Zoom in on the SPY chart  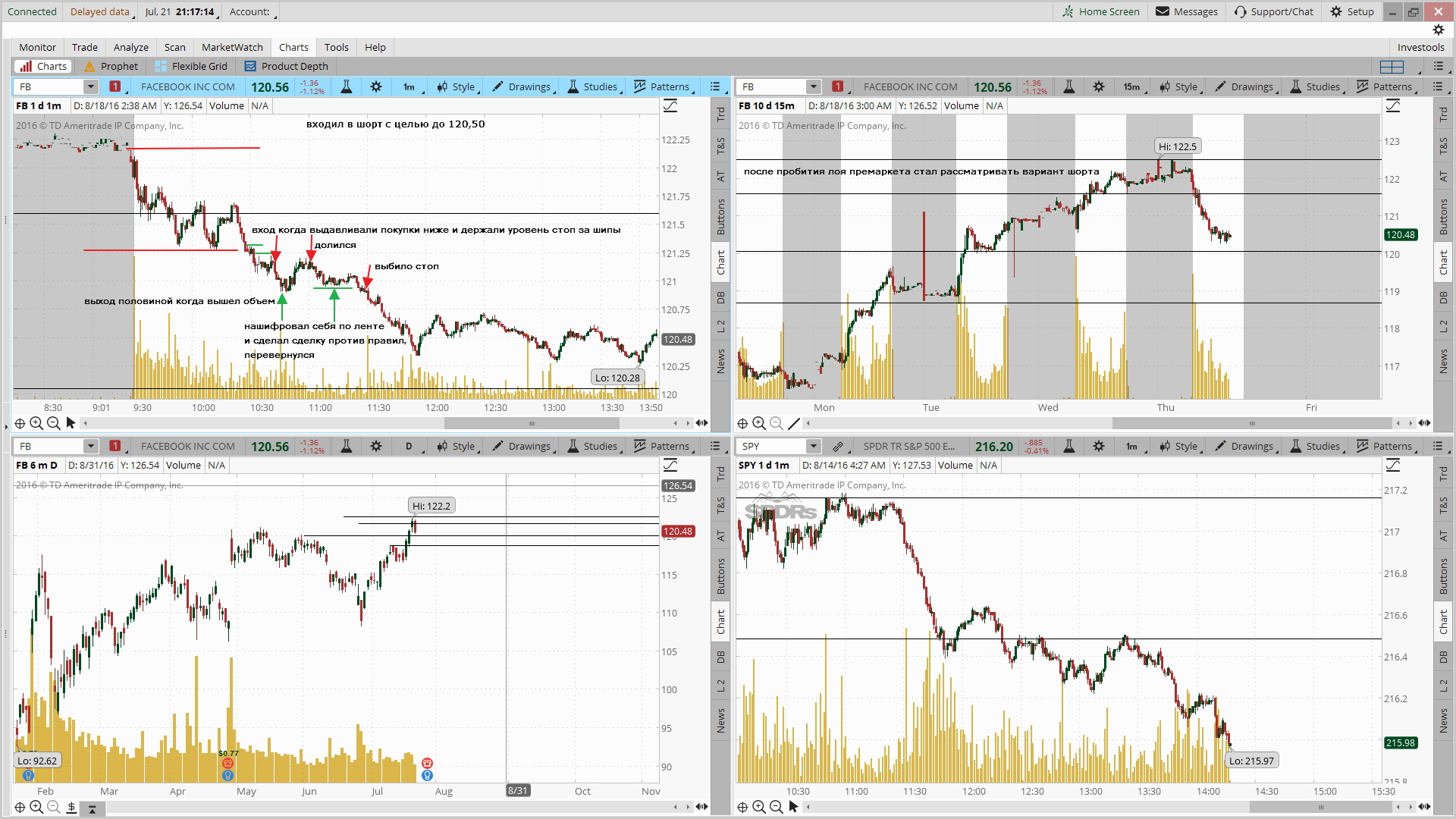tap(759, 807)
